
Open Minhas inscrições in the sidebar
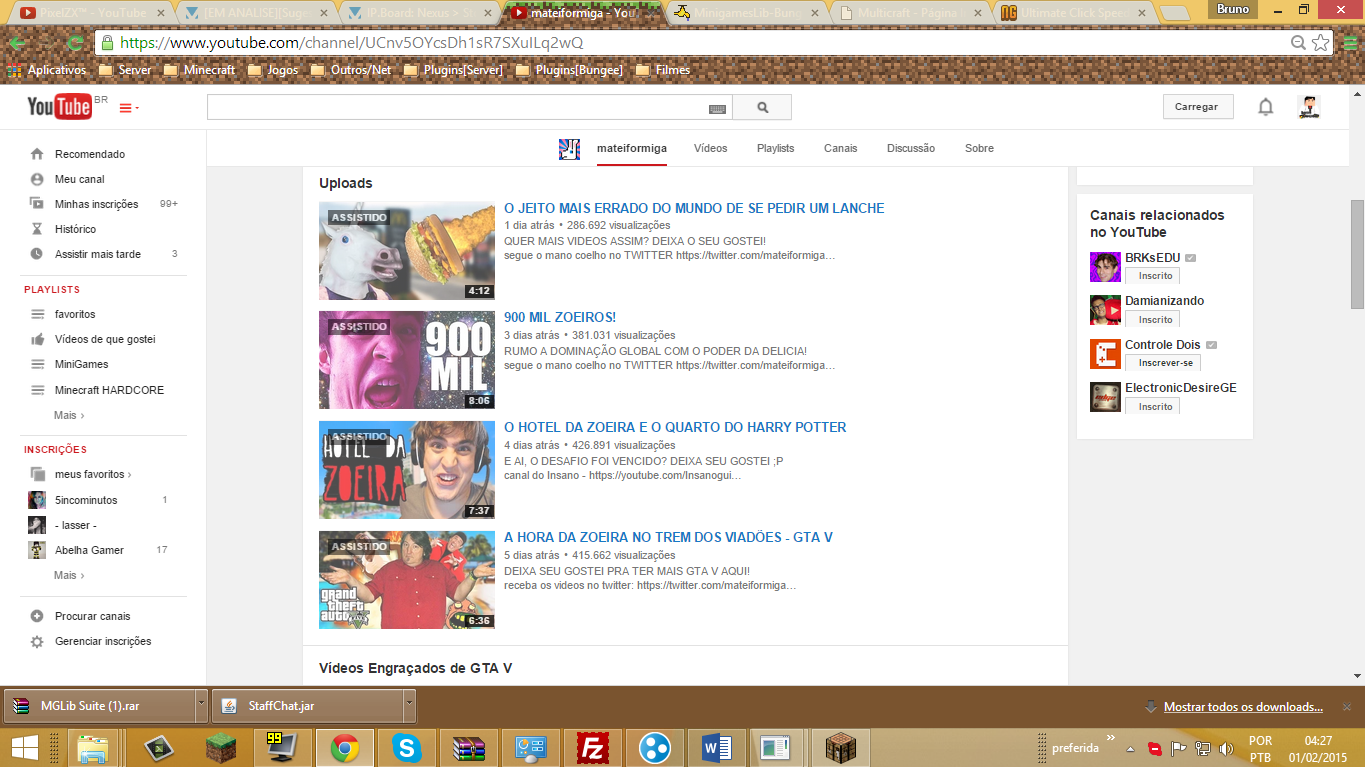[97, 204]
